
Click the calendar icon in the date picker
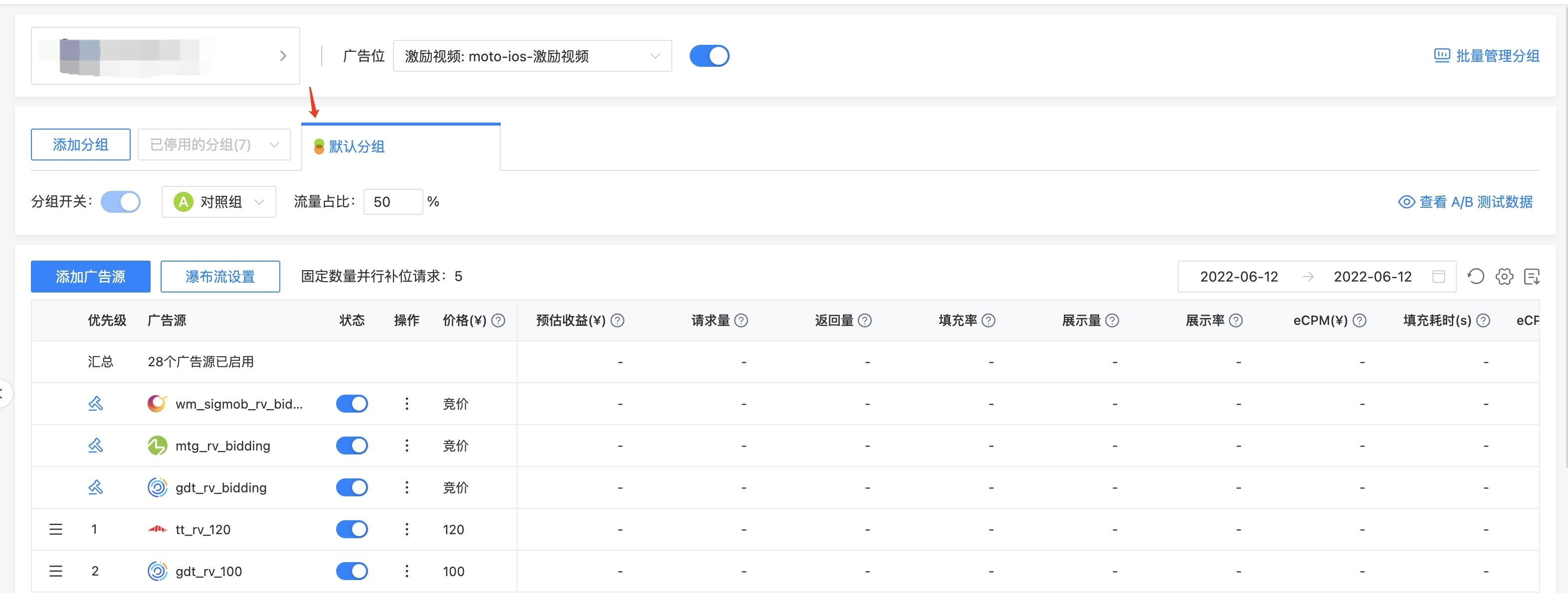pos(1439,276)
